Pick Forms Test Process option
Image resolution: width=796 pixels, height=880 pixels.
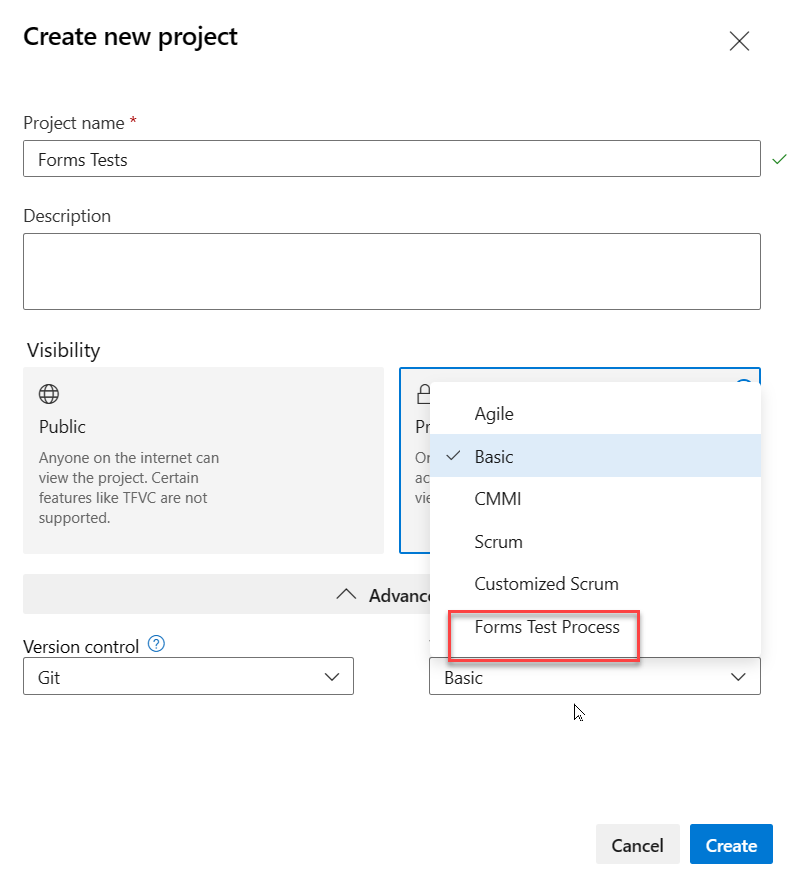(547, 628)
